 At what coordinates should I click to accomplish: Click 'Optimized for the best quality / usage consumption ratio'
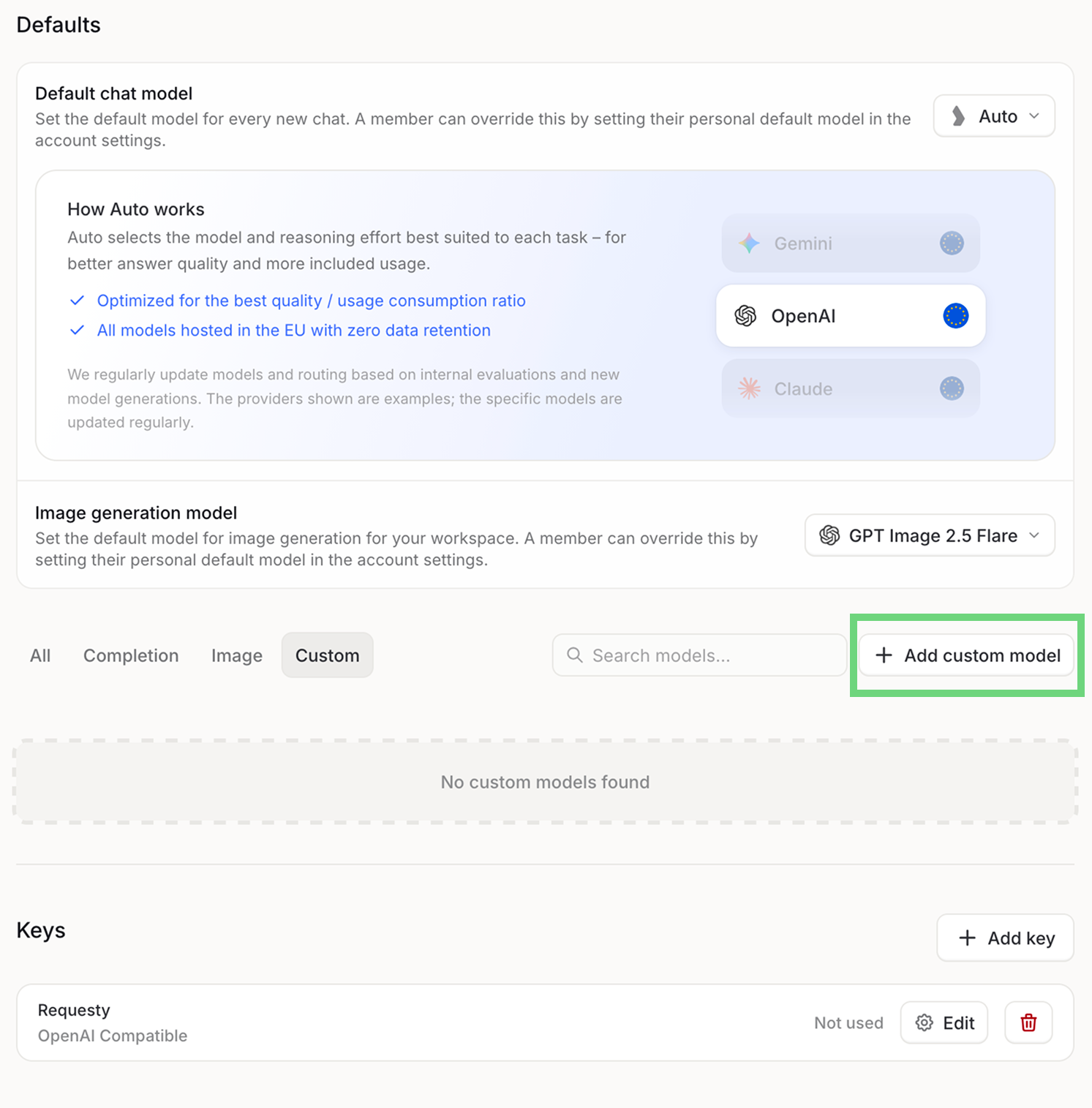click(312, 301)
